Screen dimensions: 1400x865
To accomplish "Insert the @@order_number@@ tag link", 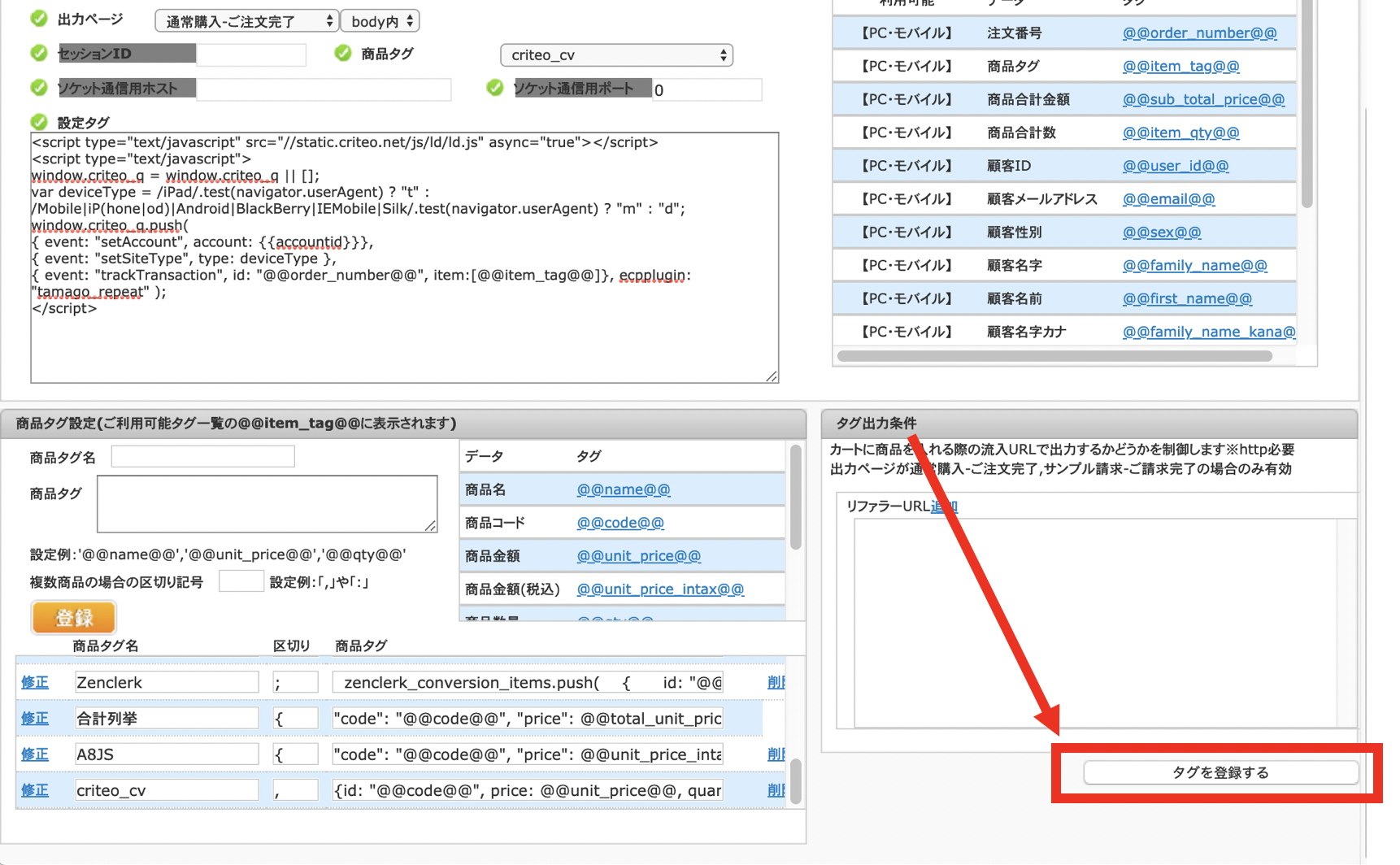I will click(1199, 33).
